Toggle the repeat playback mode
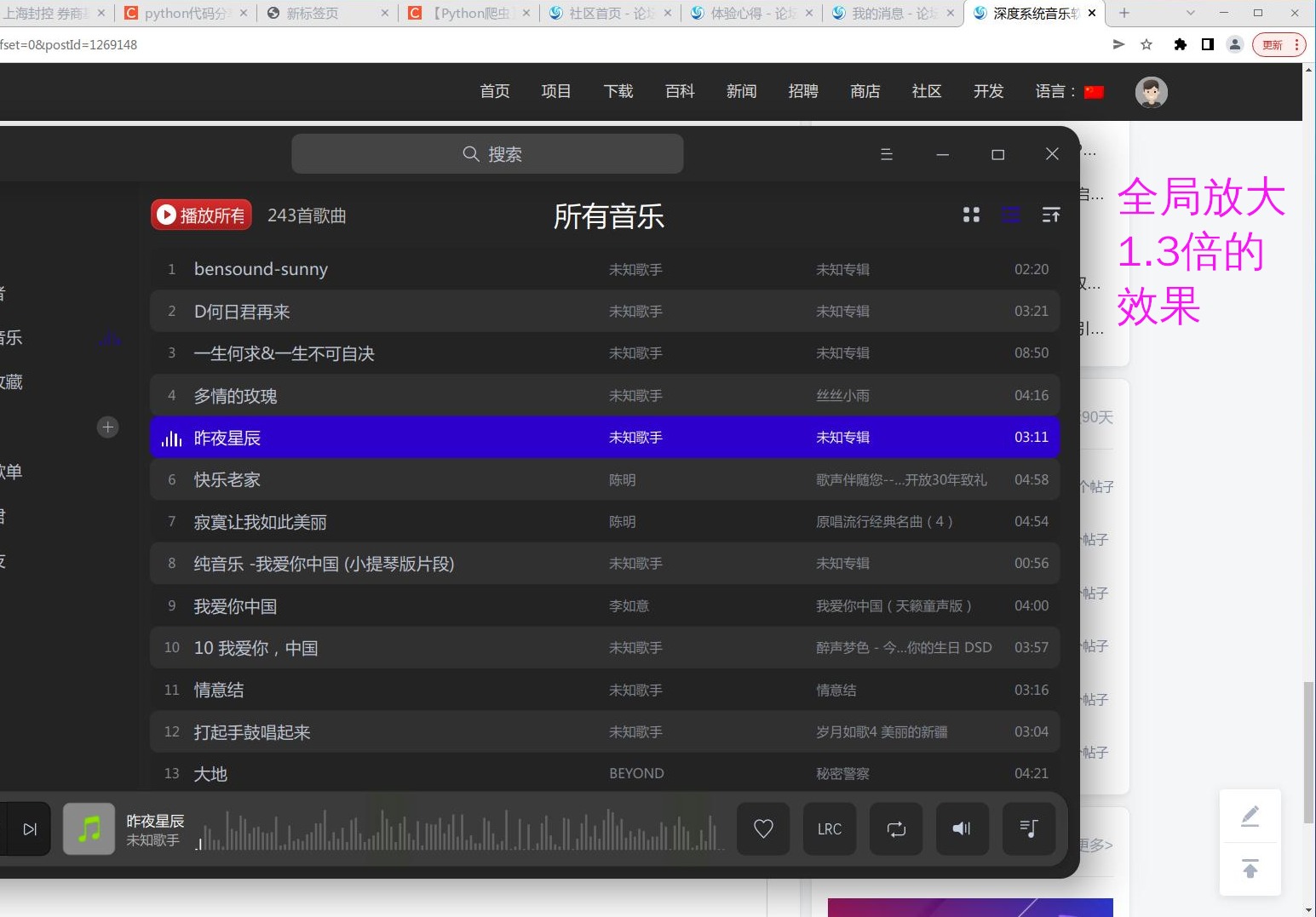Viewport: 1316px width, 917px height. click(x=895, y=828)
